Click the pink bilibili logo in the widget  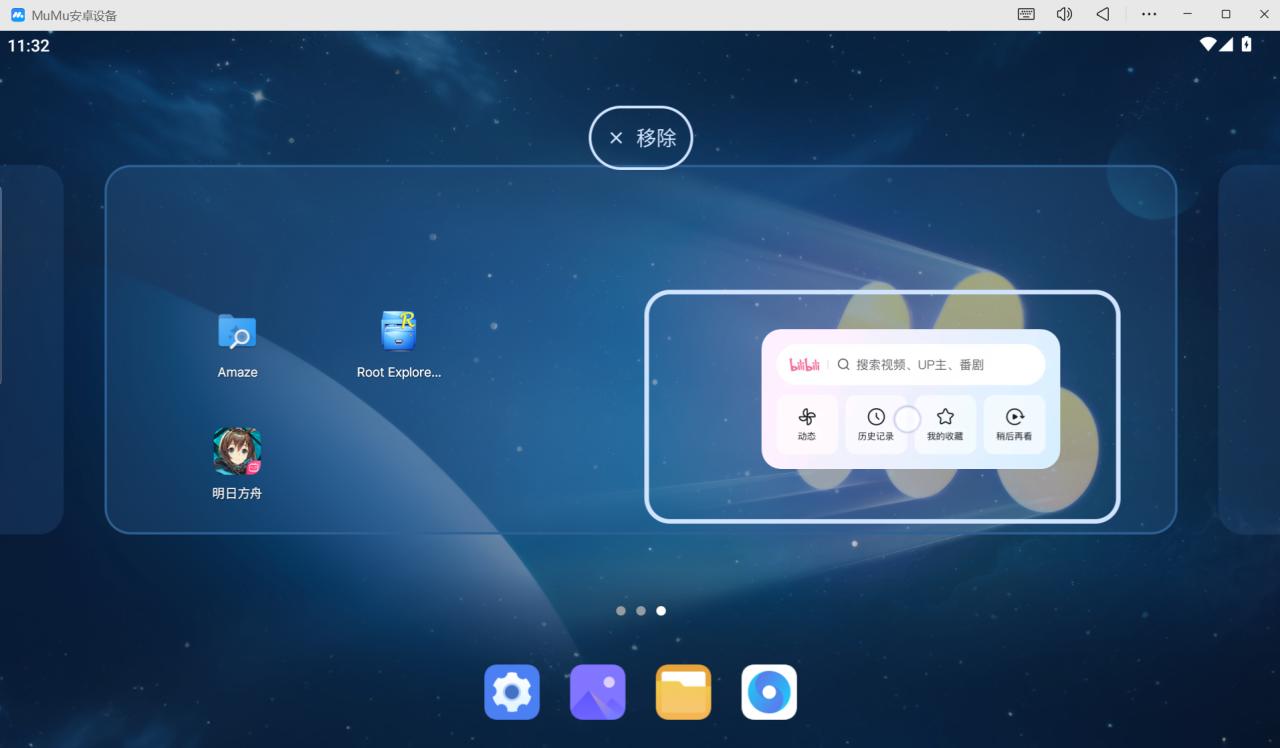[x=805, y=365]
